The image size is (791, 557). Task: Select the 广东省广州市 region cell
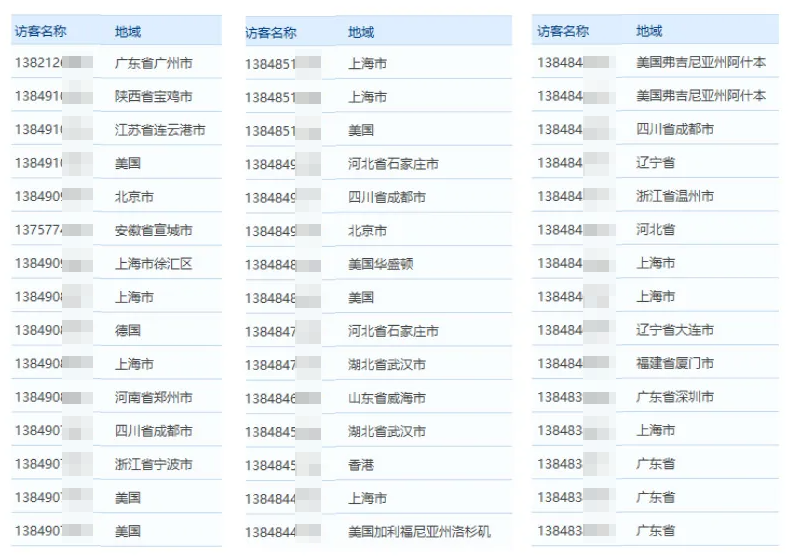153,63
